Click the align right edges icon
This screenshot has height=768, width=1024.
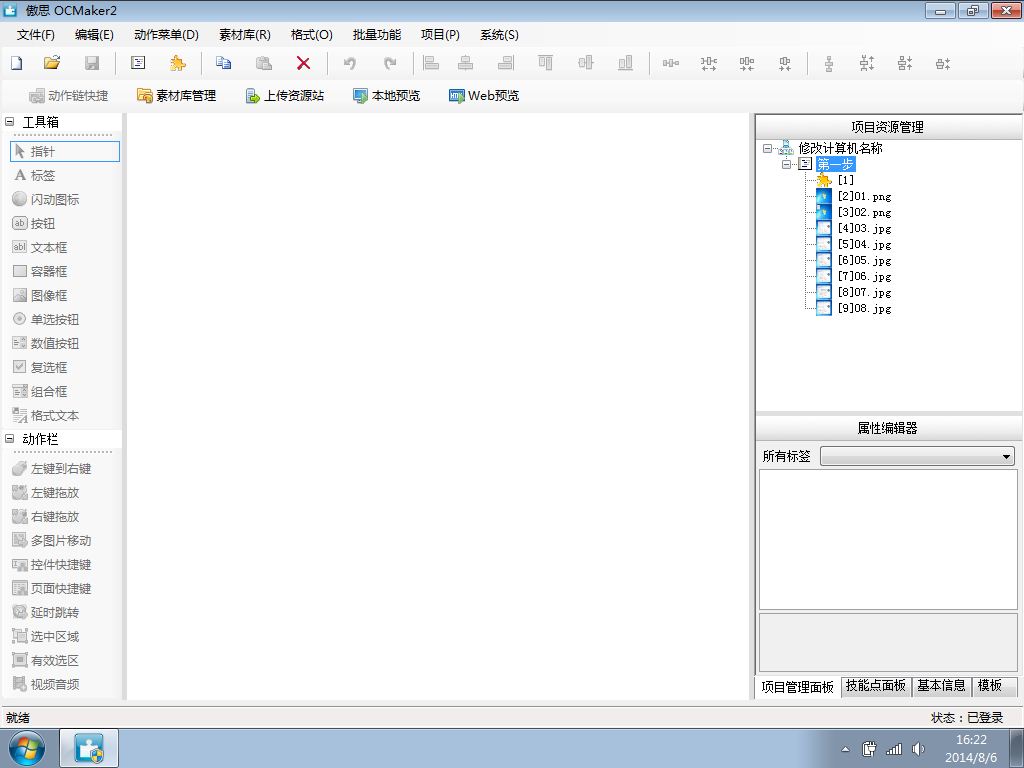[505, 63]
